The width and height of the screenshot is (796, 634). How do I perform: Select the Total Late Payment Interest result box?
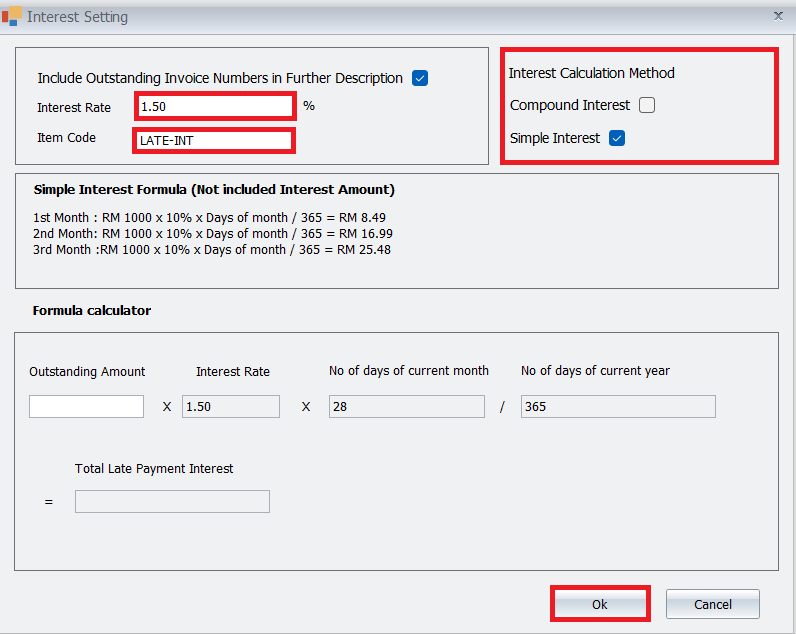tap(172, 501)
